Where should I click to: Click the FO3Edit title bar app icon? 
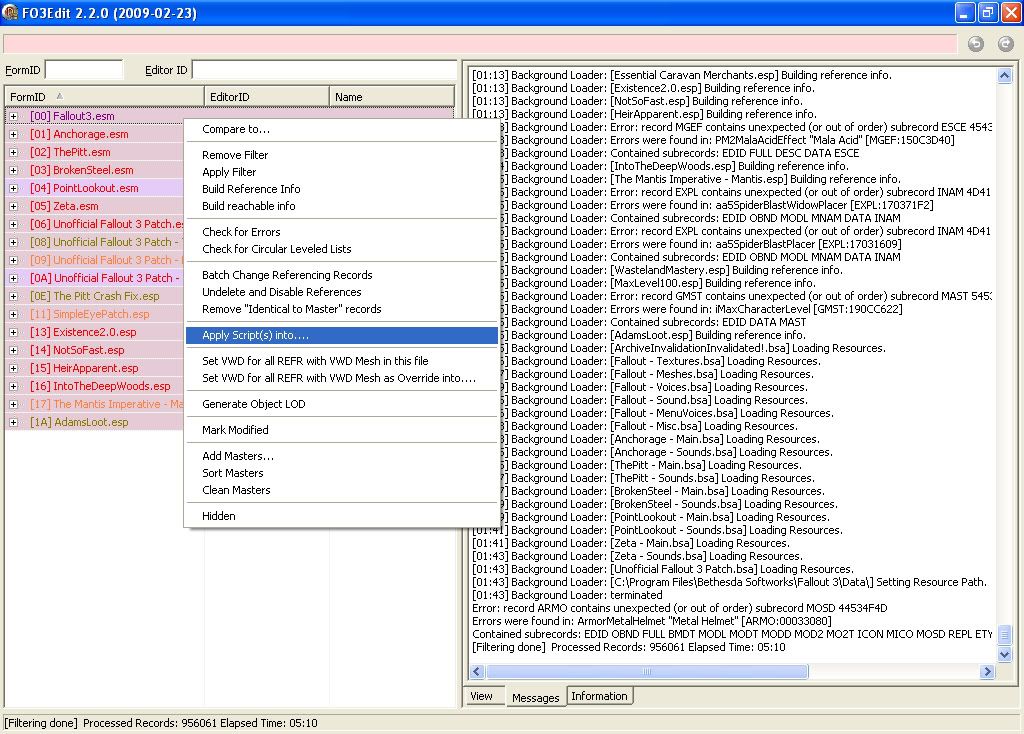pyautogui.click(x=10, y=12)
